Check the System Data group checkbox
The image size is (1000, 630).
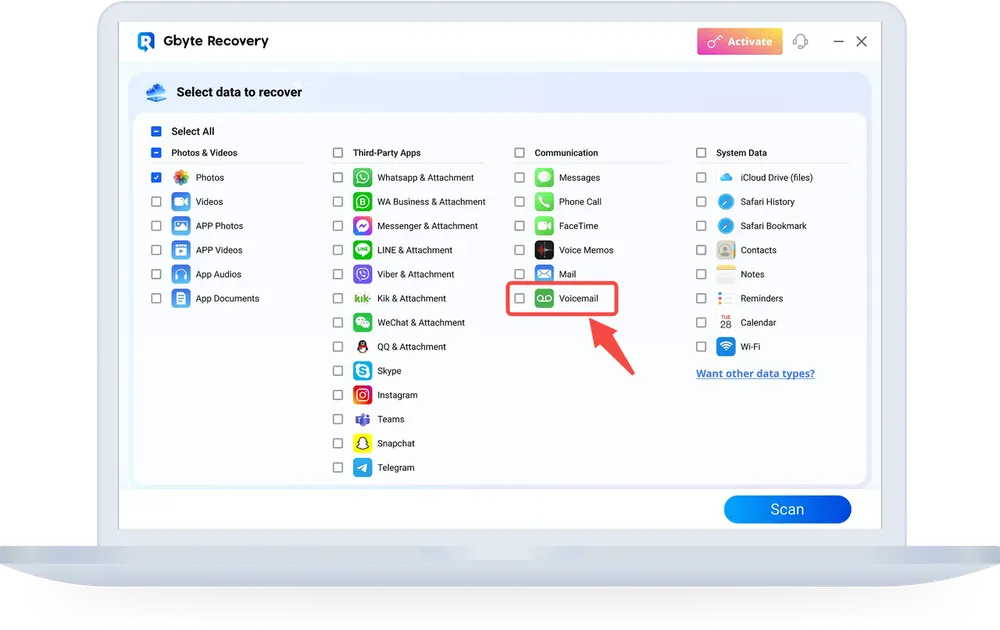tap(702, 153)
